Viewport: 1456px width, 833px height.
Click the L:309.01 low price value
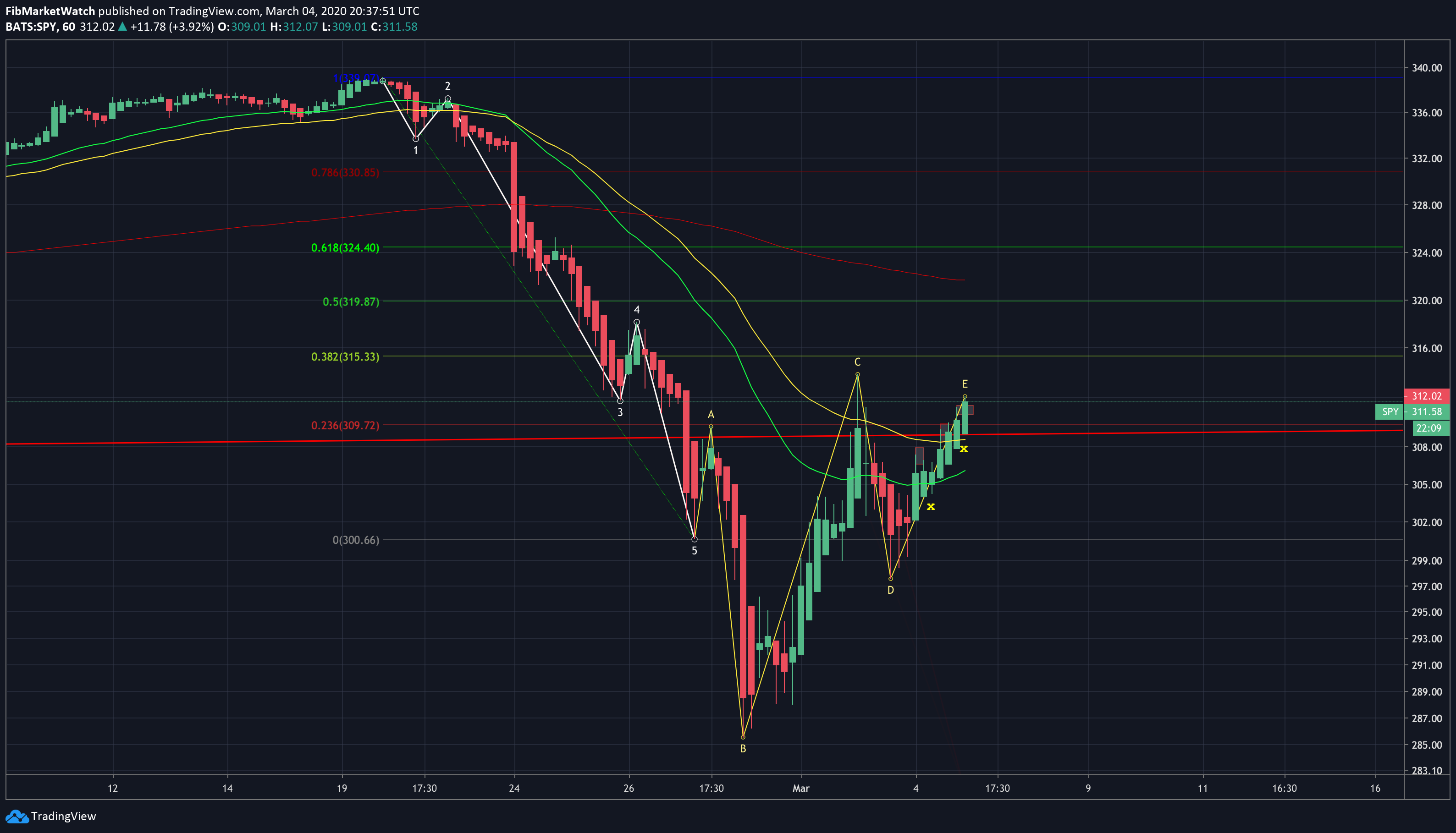coord(344,27)
